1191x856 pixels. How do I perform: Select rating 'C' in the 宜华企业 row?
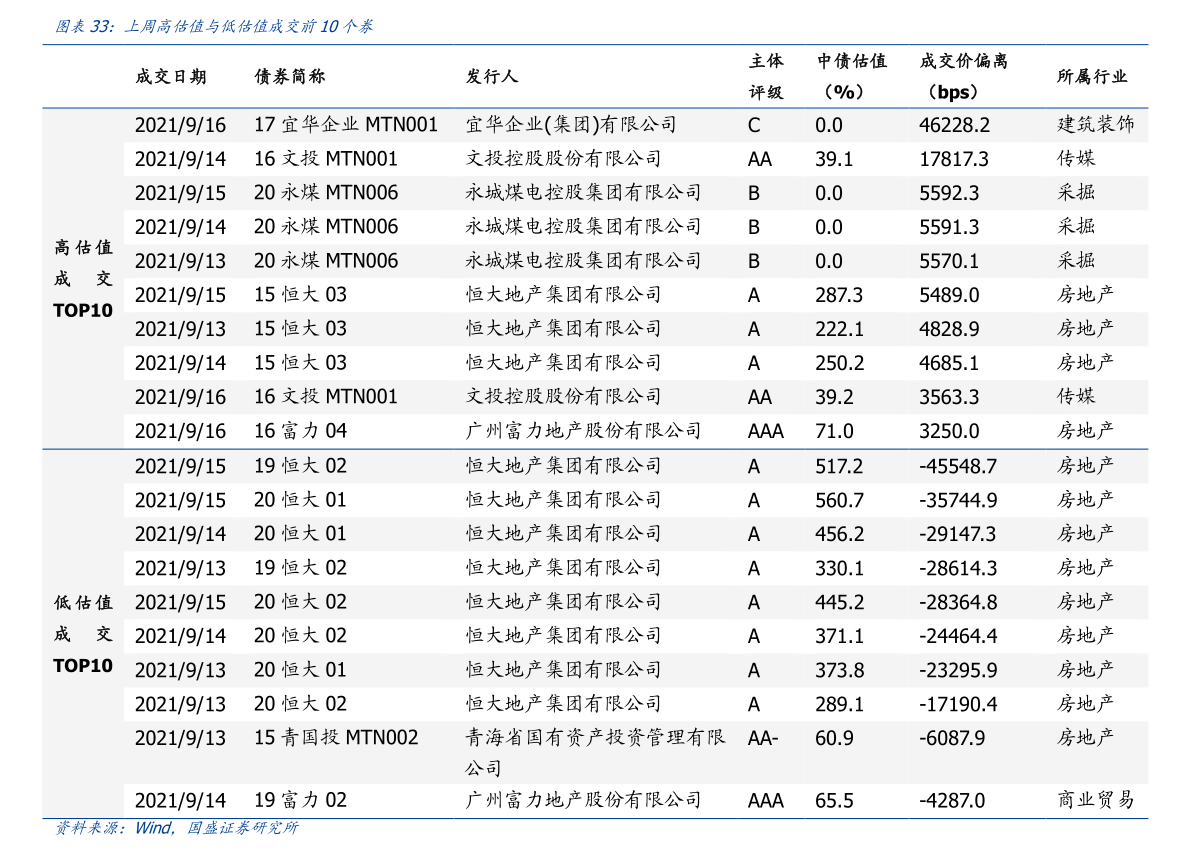click(x=753, y=125)
